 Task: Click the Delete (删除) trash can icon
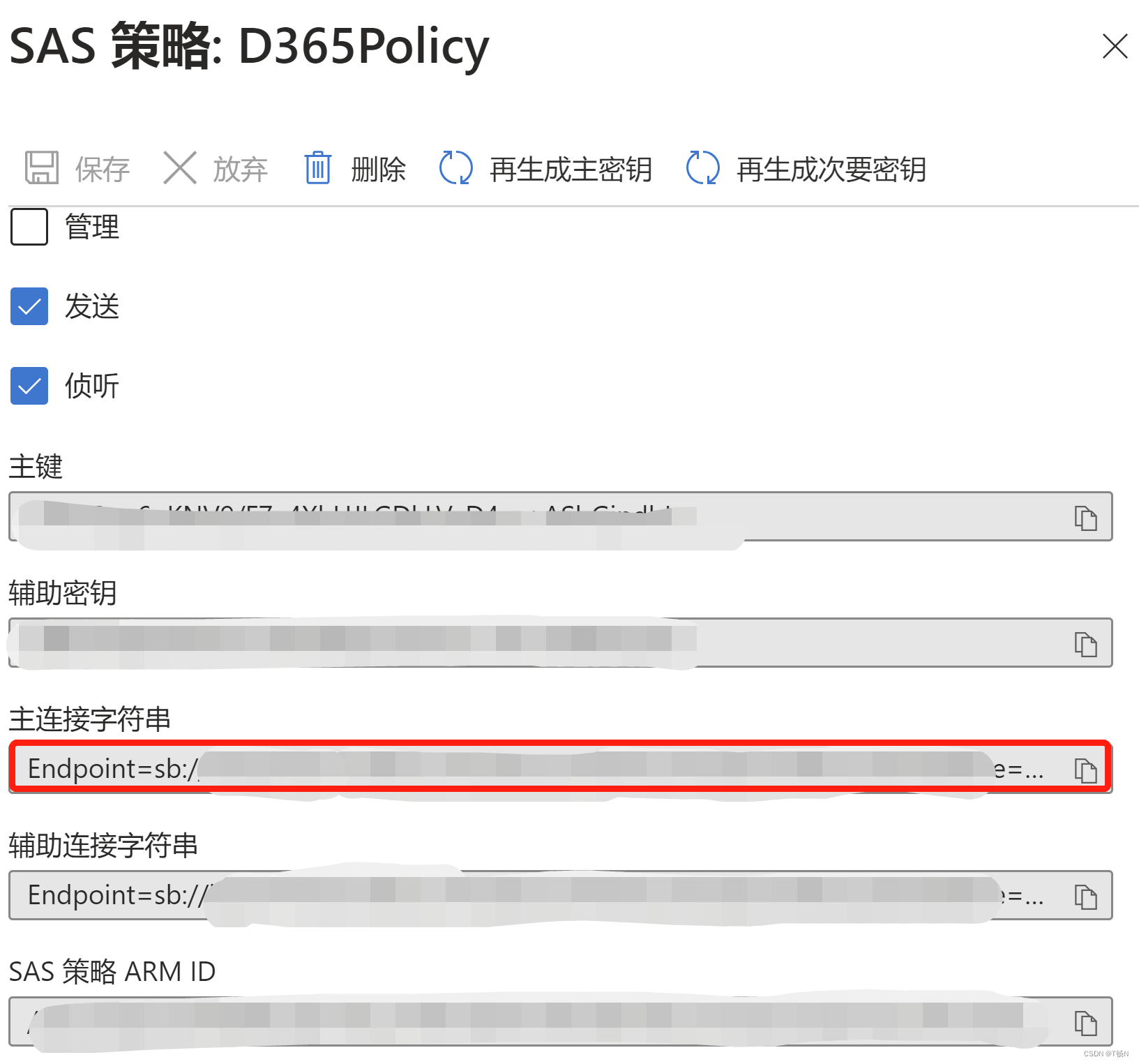point(318,168)
